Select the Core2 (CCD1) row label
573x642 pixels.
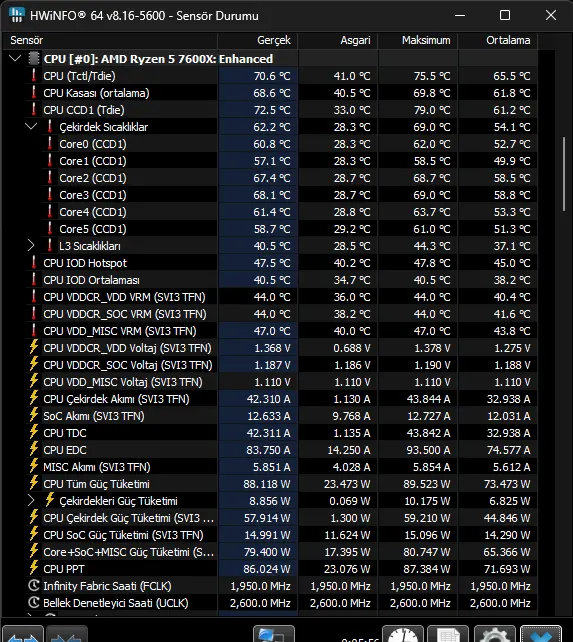click(x=93, y=178)
